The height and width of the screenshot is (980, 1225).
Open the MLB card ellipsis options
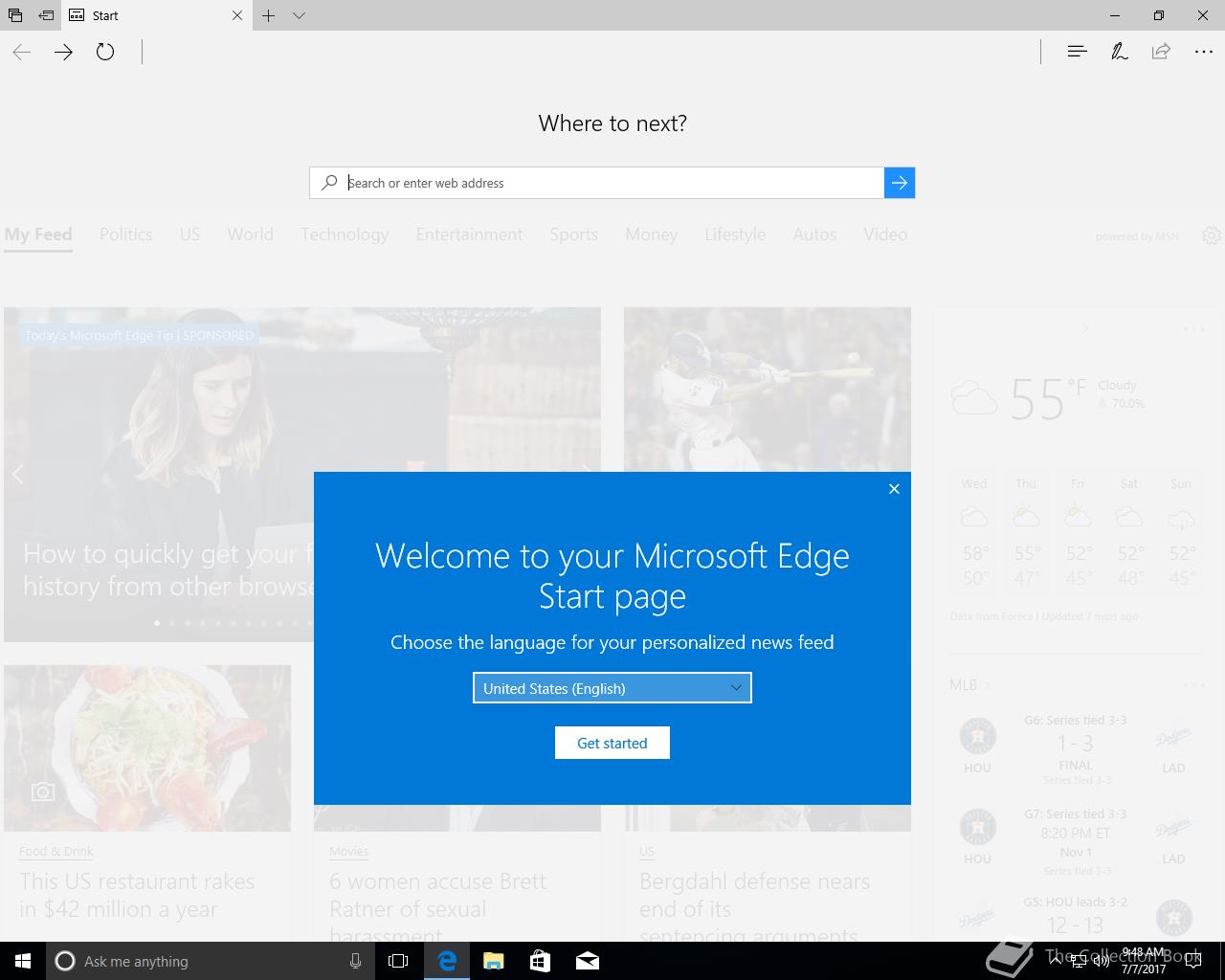tap(1194, 685)
